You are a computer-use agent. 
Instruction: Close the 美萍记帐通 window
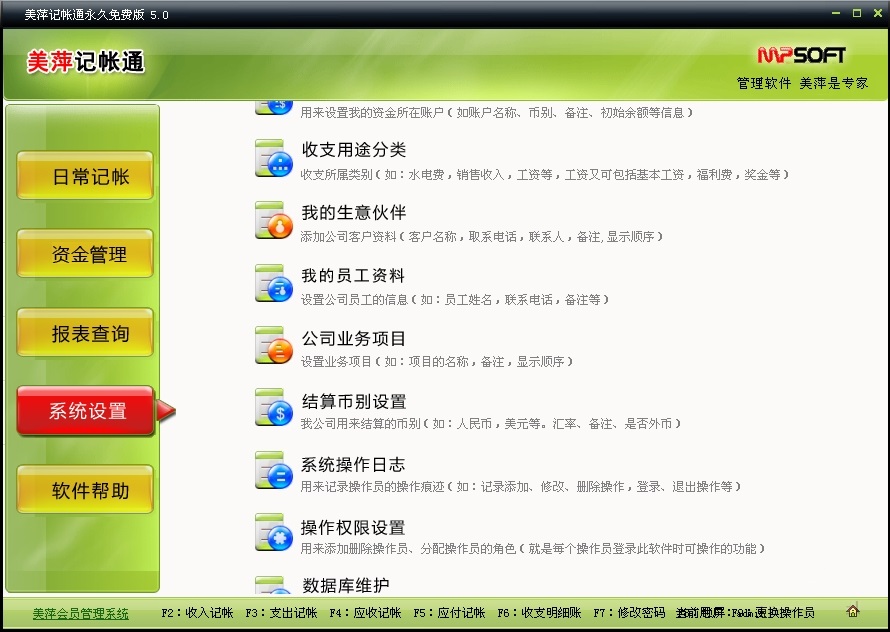878,13
